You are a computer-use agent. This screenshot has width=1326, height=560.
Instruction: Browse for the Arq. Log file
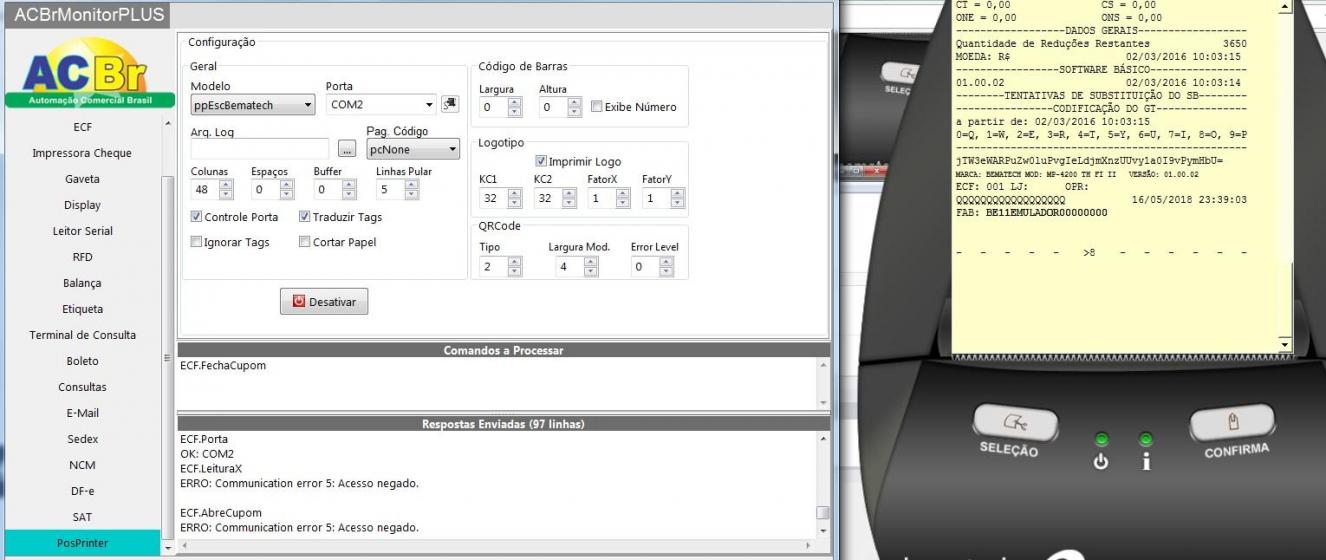pyautogui.click(x=347, y=149)
